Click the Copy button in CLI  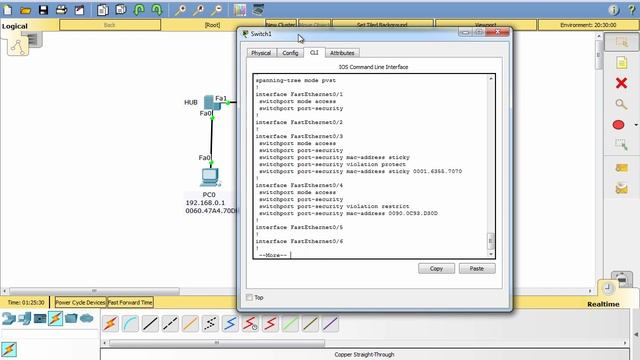pyautogui.click(x=436, y=269)
